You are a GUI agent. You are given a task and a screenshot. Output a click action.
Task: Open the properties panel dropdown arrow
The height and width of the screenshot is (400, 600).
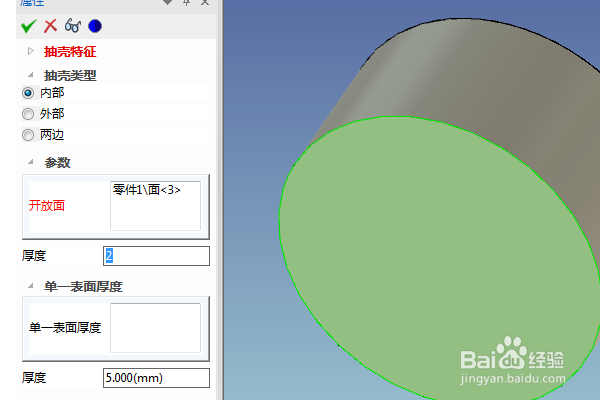click(x=167, y=2)
